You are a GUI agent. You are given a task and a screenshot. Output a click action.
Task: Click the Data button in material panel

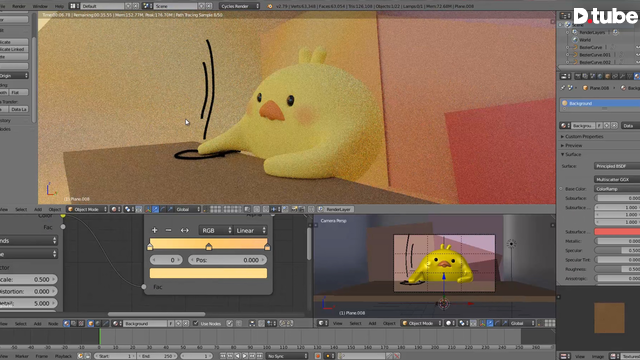point(630,126)
